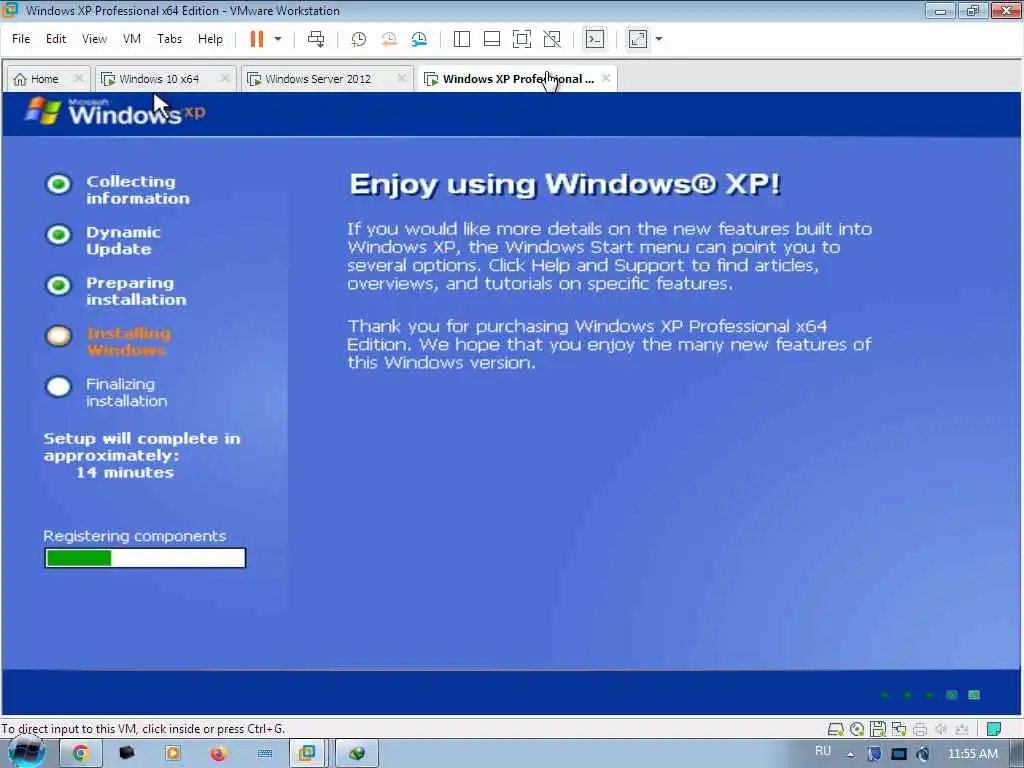Close the Windows 10 x64 tab
The height and width of the screenshot is (768, 1024).
(225, 78)
